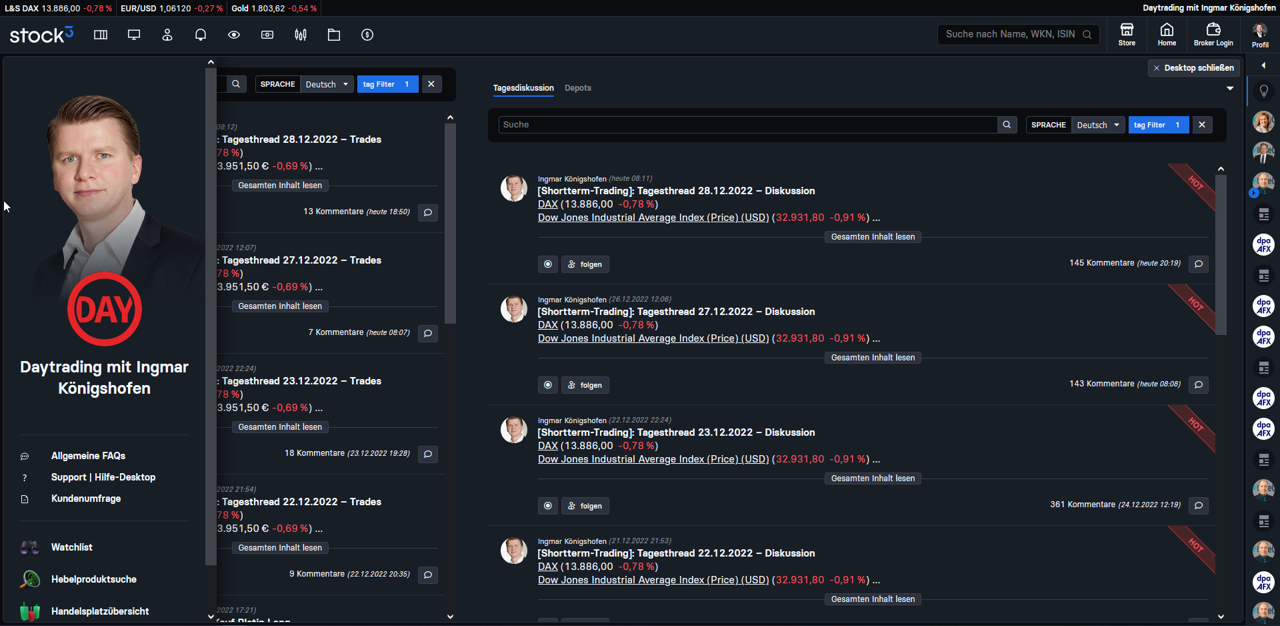This screenshot has height=626, width=1280.
Task: Open comments of 23.12.2022 Trades thread
Action: (x=428, y=454)
